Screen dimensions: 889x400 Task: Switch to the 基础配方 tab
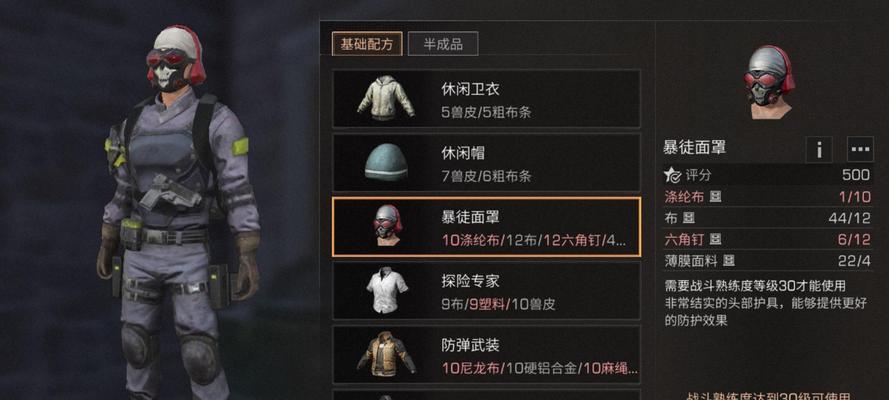[x=367, y=44]
